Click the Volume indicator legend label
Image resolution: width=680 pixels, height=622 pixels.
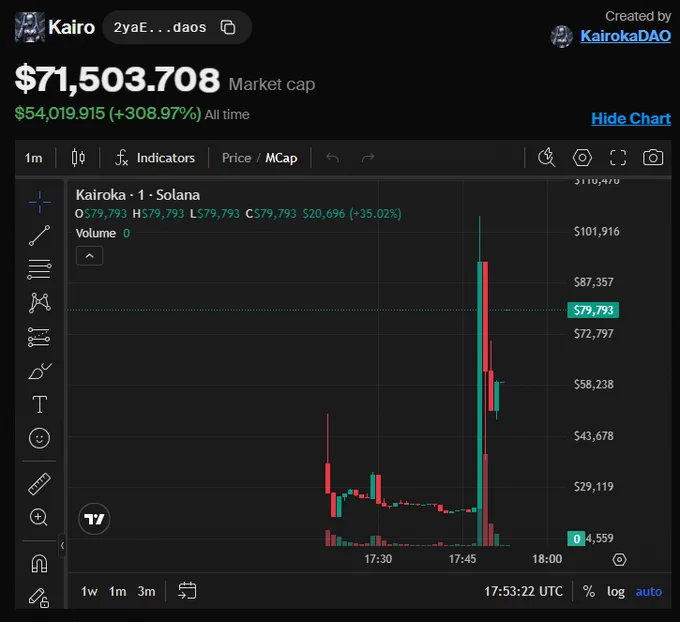point(96,233)
